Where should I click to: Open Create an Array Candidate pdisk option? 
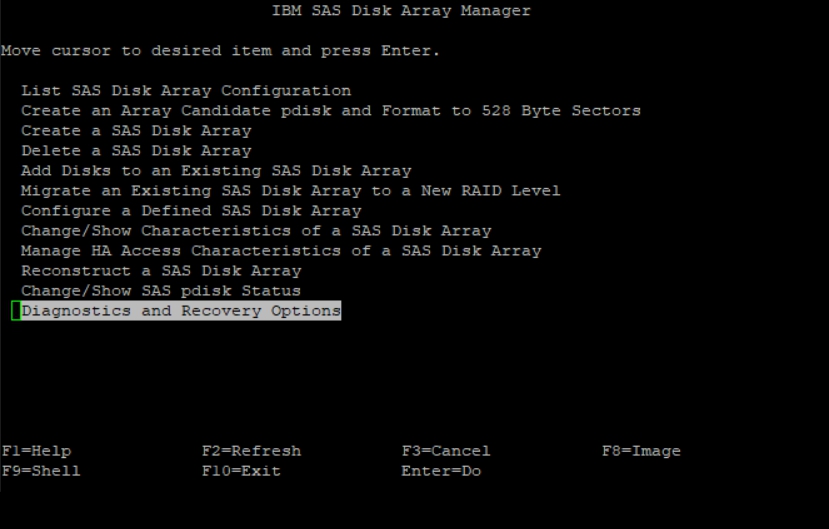330,111
